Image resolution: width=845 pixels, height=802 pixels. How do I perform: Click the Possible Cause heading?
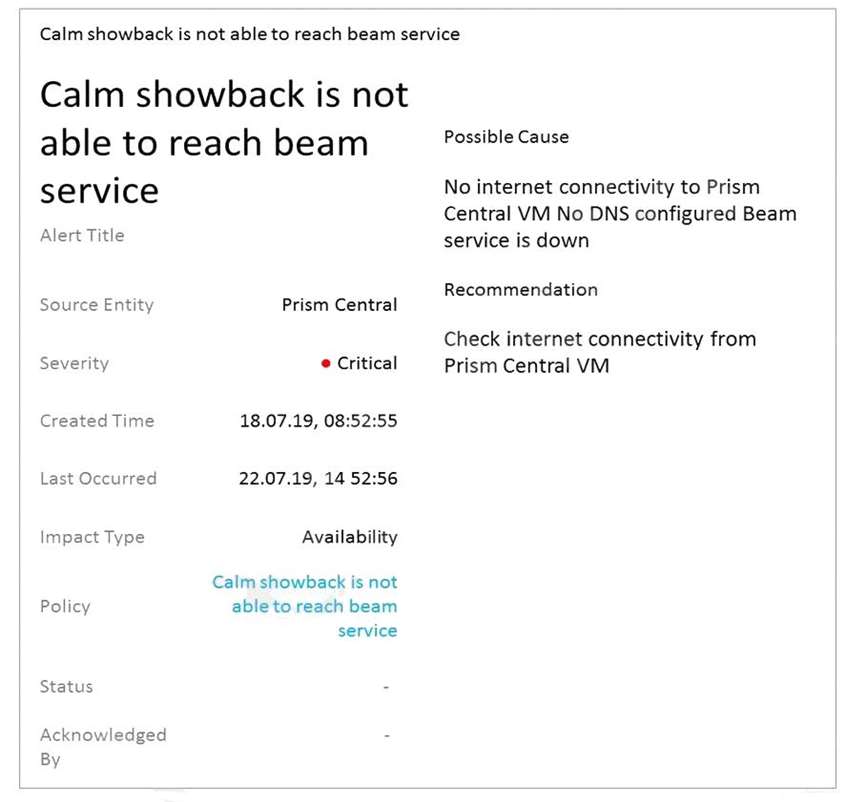pos(506,137)
